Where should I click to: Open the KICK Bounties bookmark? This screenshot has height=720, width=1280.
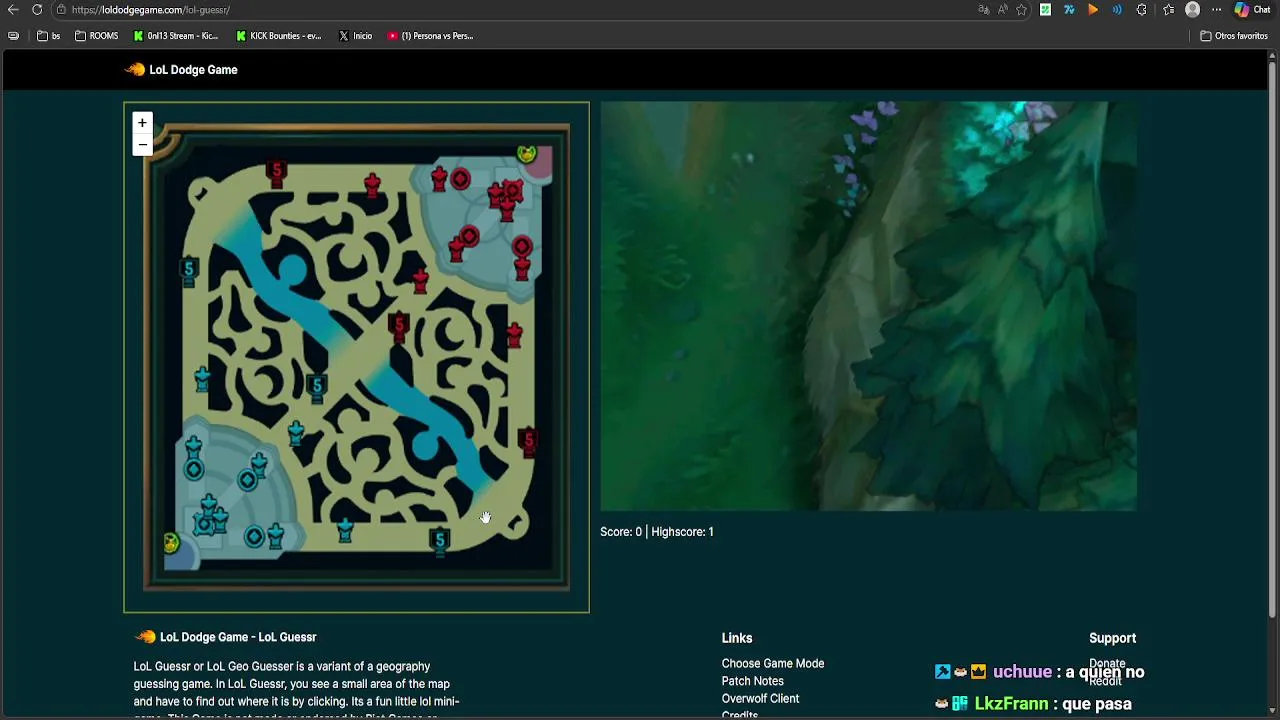279,36
